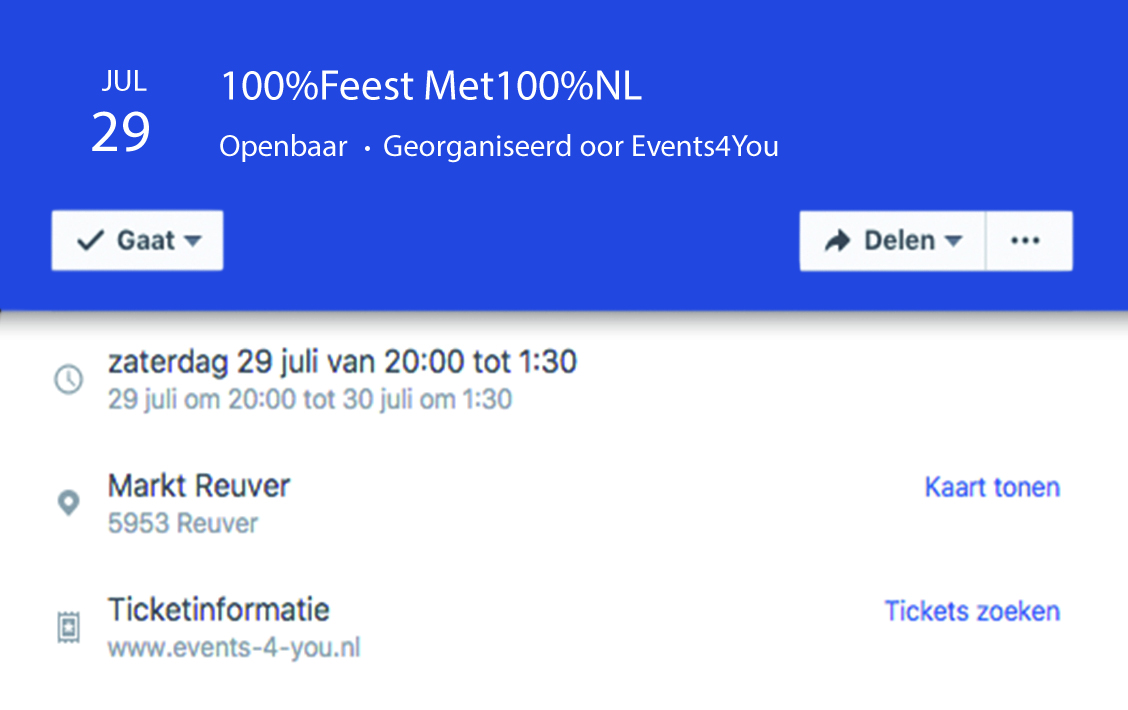
Task: Click the clock icon beside event time
Action: [69, 379]
